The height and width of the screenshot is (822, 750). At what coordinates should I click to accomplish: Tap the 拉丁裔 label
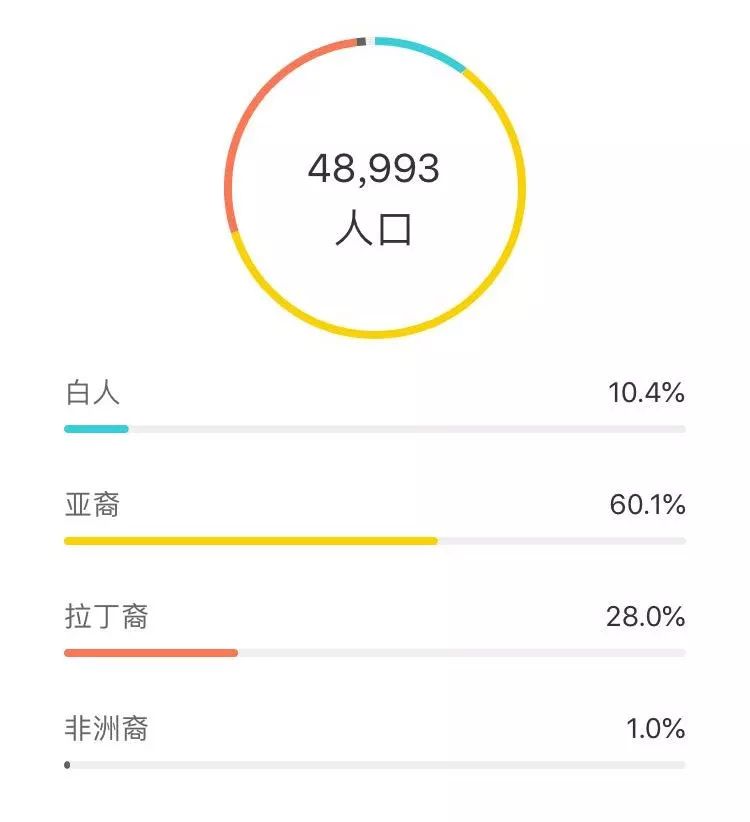tap(106, 616)
